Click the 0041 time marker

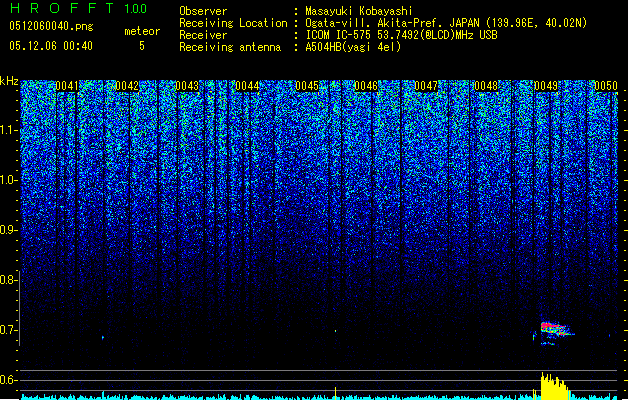[67, 86]
